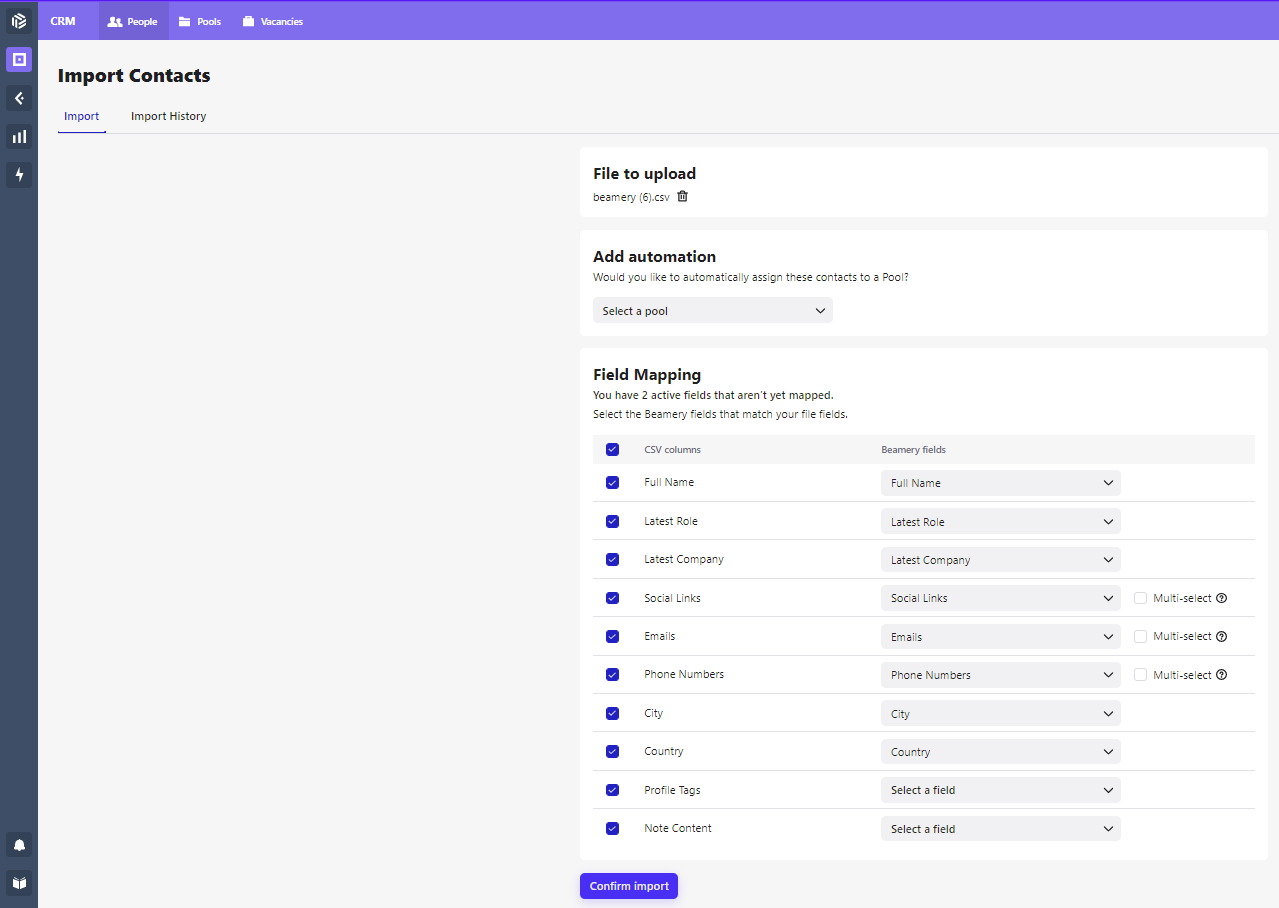The height and width of the screenshot is (908, 1279).
Task: Open the Latest Company field mapping dropdown
Action: pos(1000,559)
